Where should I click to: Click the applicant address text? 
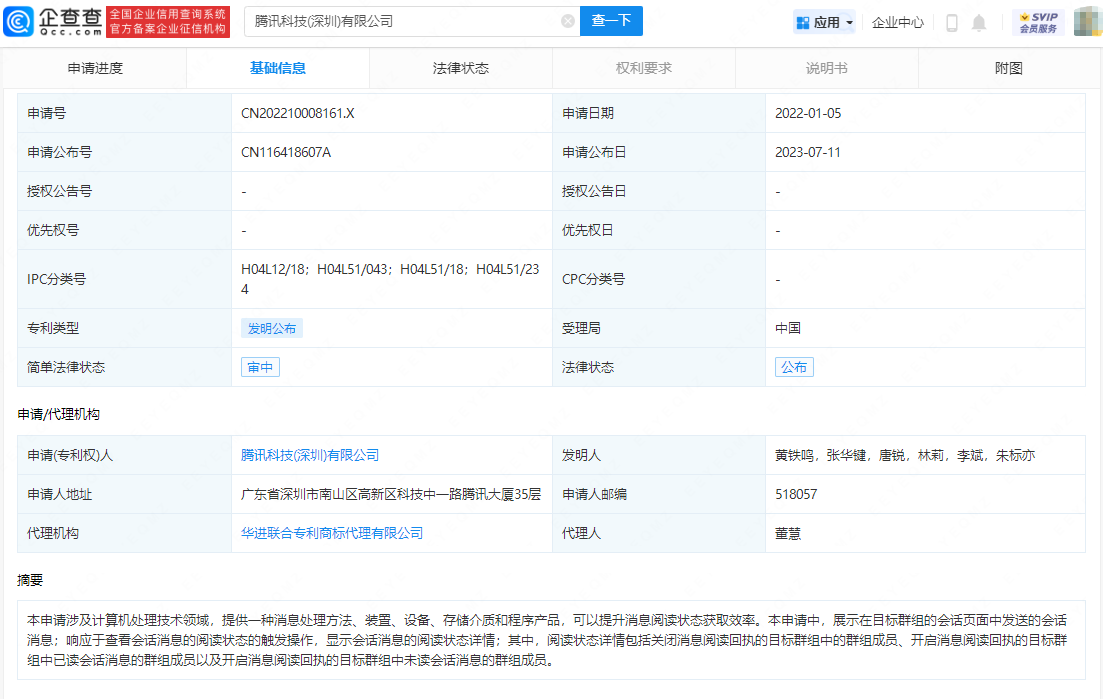coord(391,494)
